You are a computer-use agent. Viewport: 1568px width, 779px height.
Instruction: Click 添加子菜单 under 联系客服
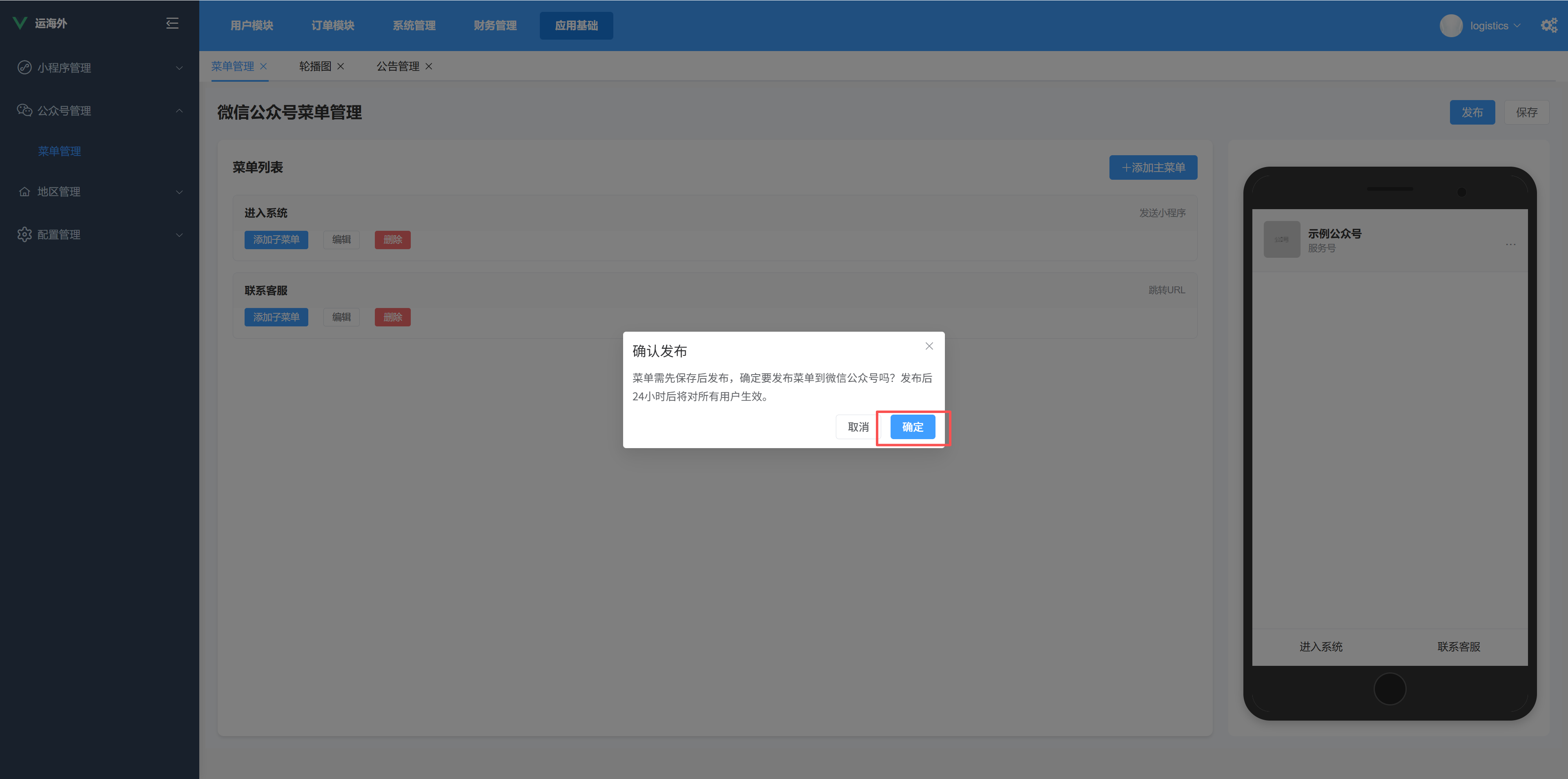(x=276, y=317)
